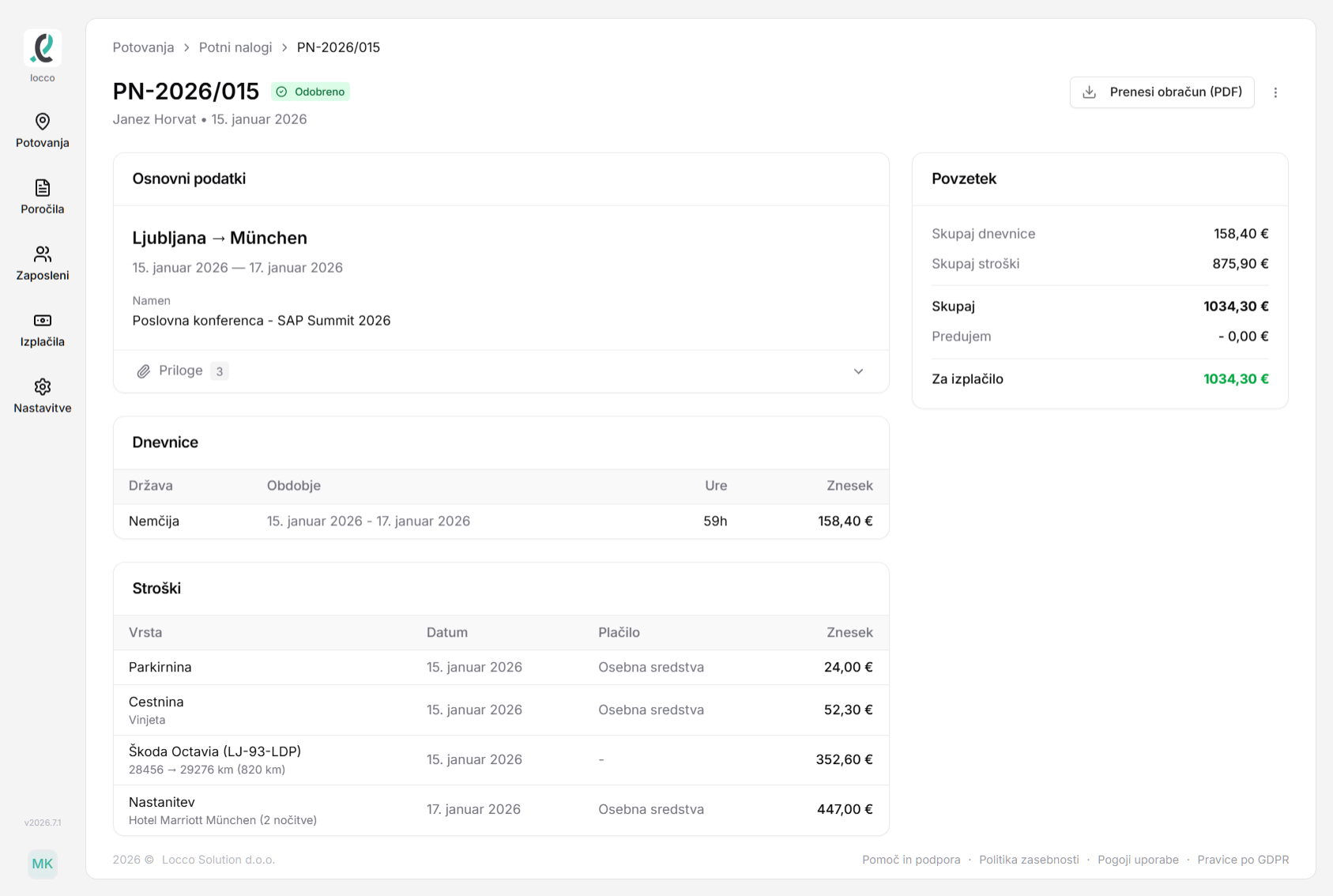
Task: Select Škoda Octavia (LJ-93-LDP) expense row
Action: click(x=501, y=760)
